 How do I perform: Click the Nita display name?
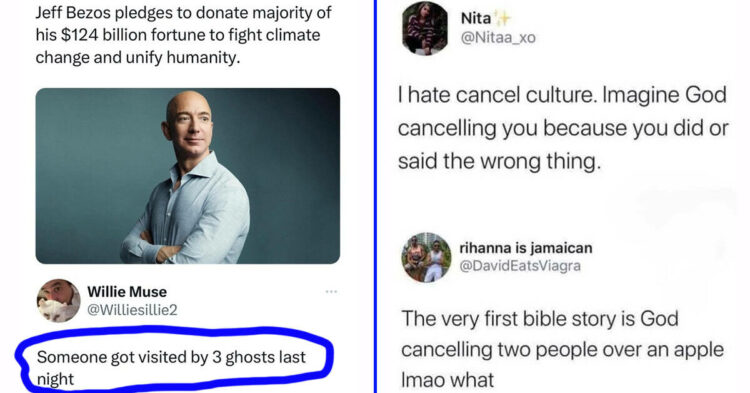point(475,18)
